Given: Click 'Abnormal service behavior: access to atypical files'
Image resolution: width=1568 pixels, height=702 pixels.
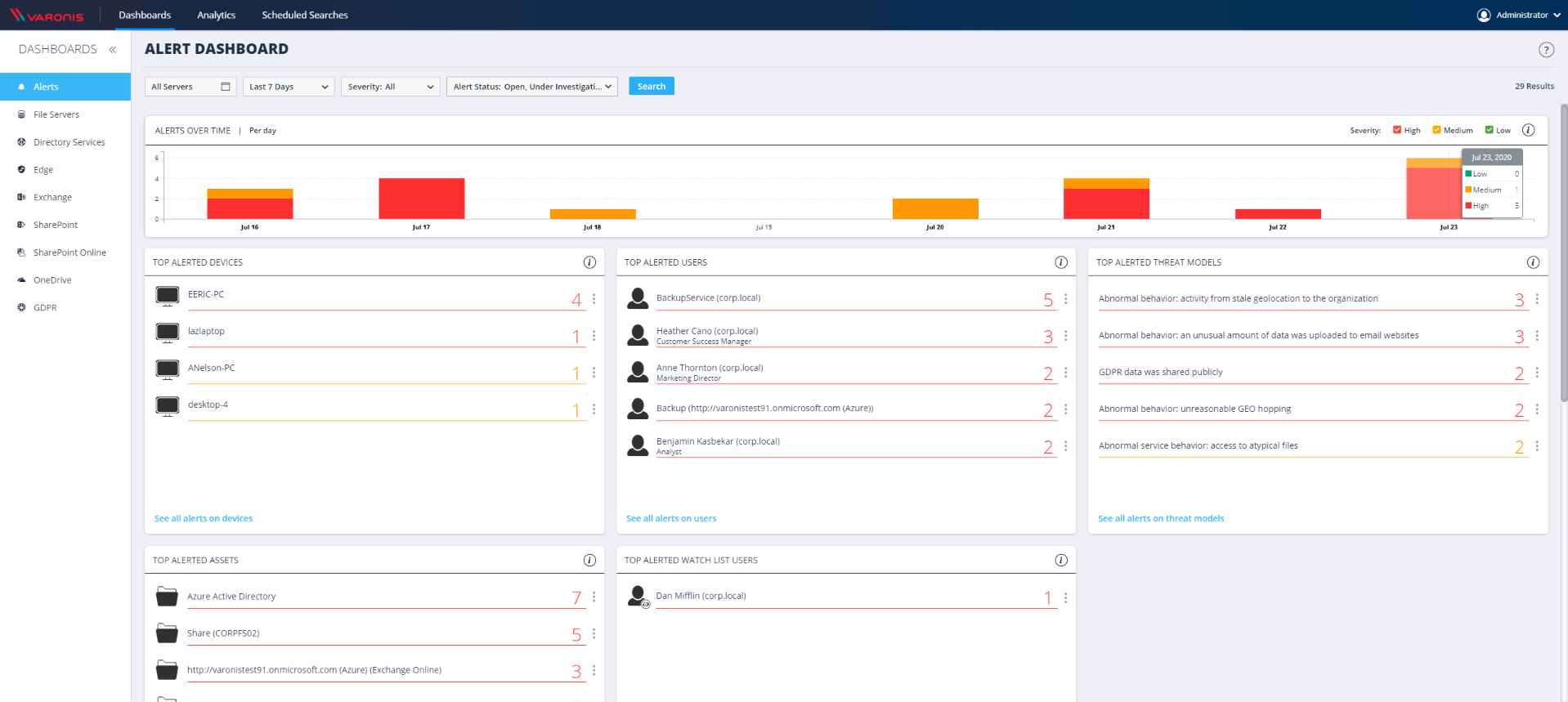Looking at the screenshot, I should coord(1198,445).
